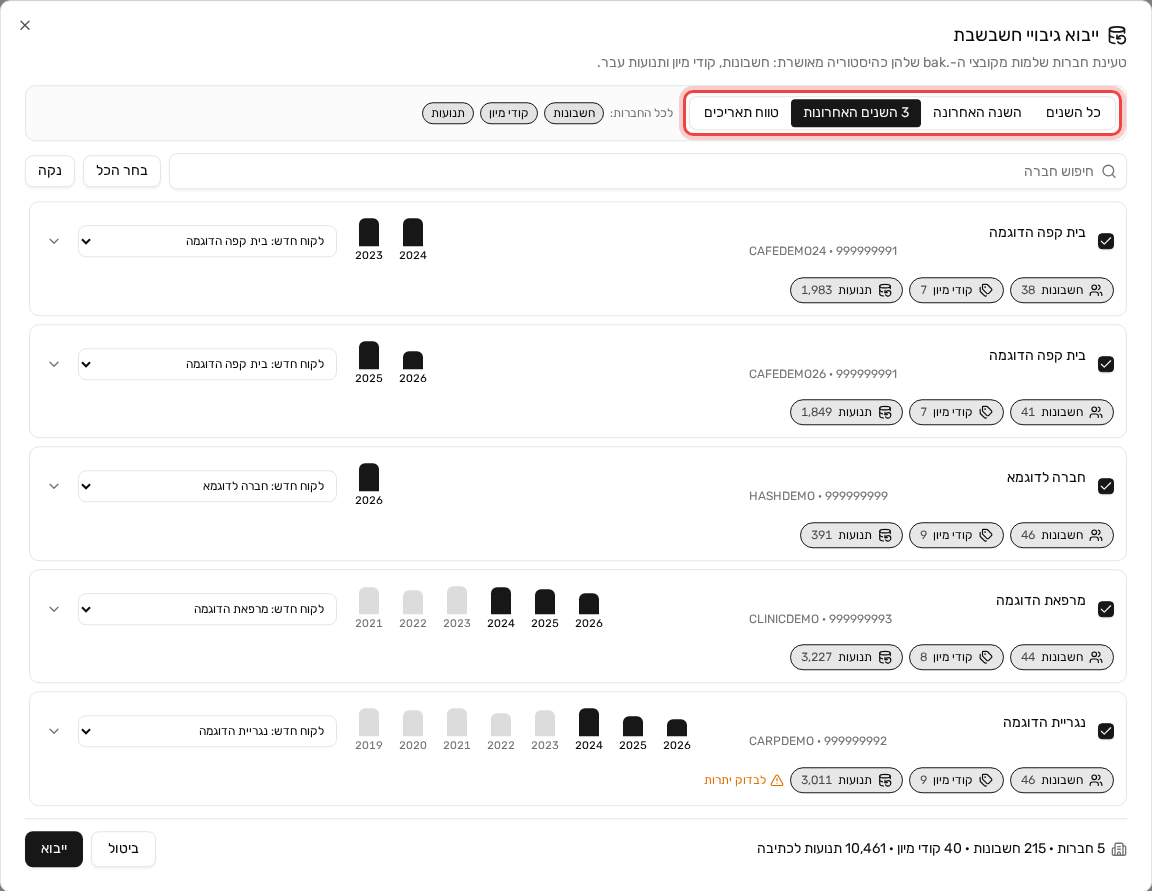Open the 'לקוח חדש: מרפאת הדוגמה' dropdown
Screen dimensions: 1152x891
click(207, 608)
